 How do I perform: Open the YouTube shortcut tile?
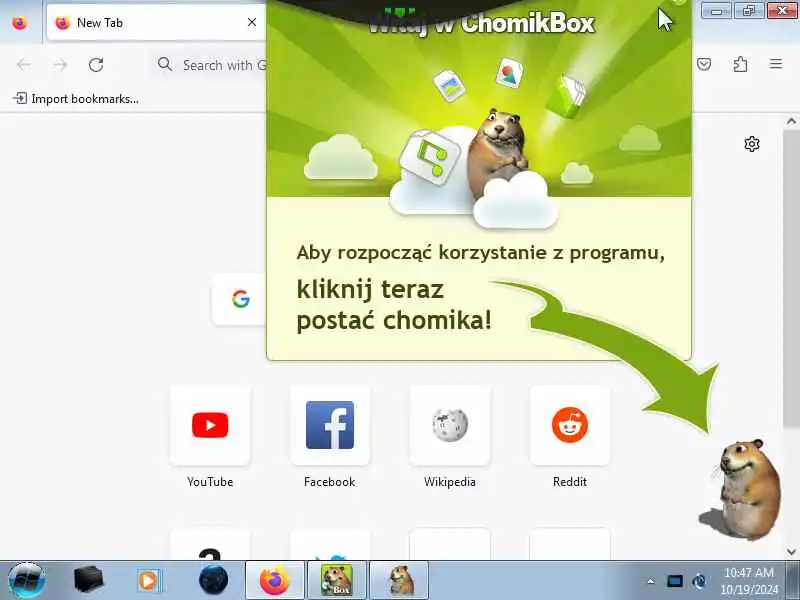pos(210,426)
